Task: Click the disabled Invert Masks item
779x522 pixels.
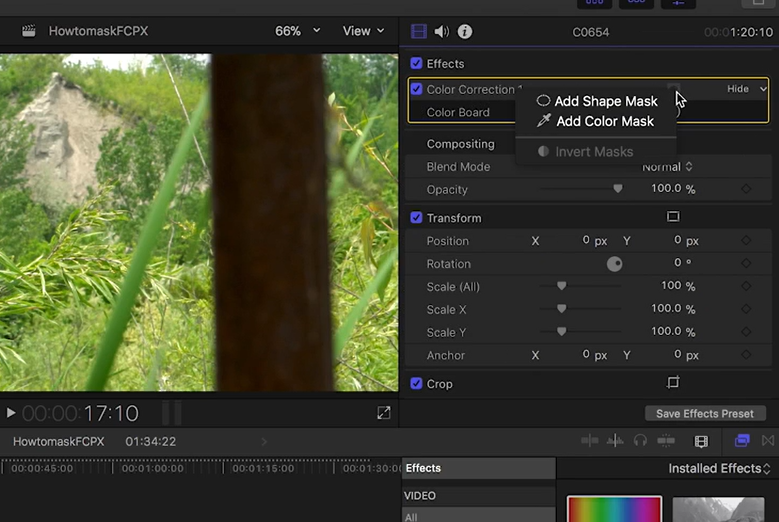Action: [x=585, y=151]
